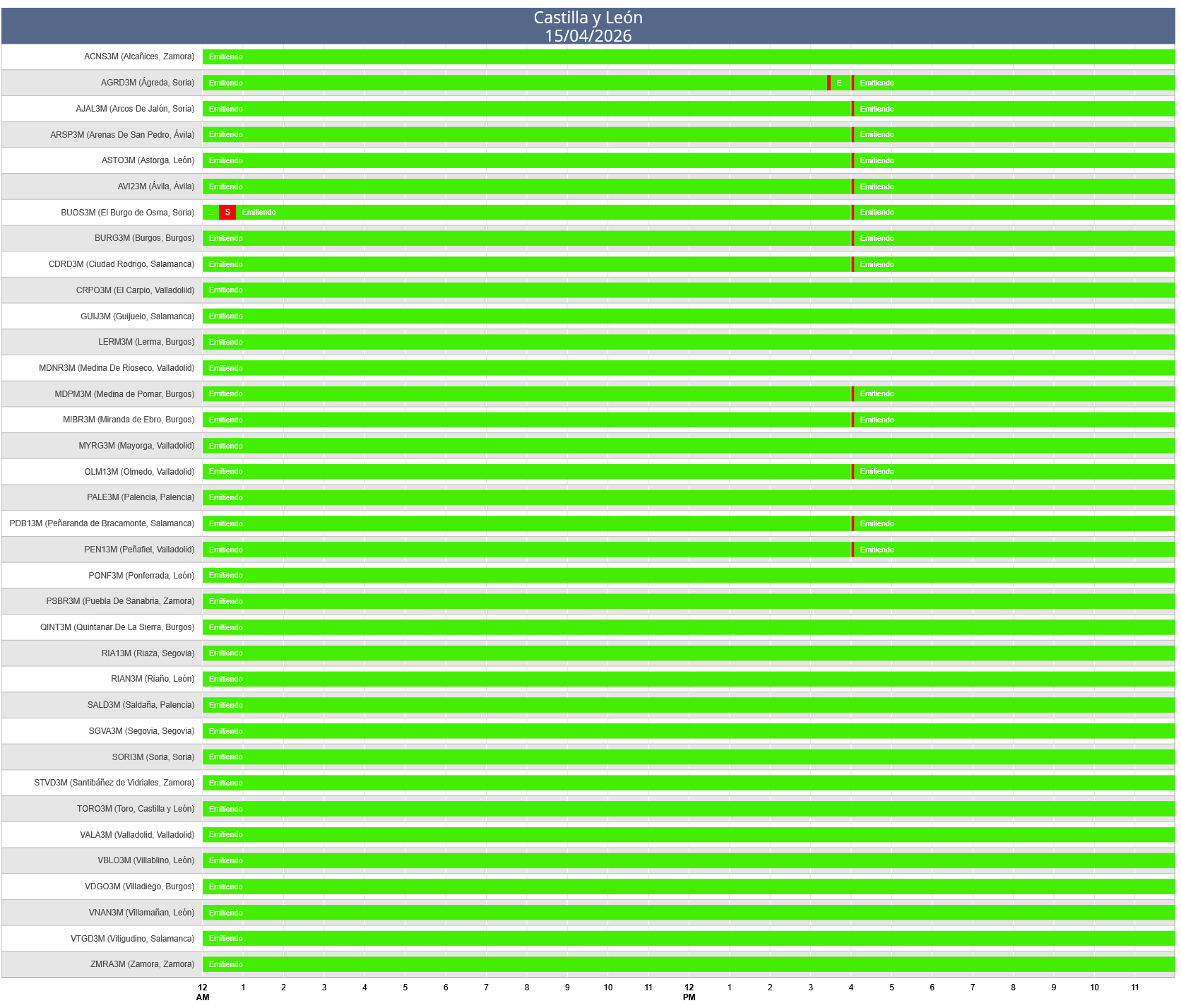
Task: Click the 15/04/2026 date in header
Action: point(588,36)
